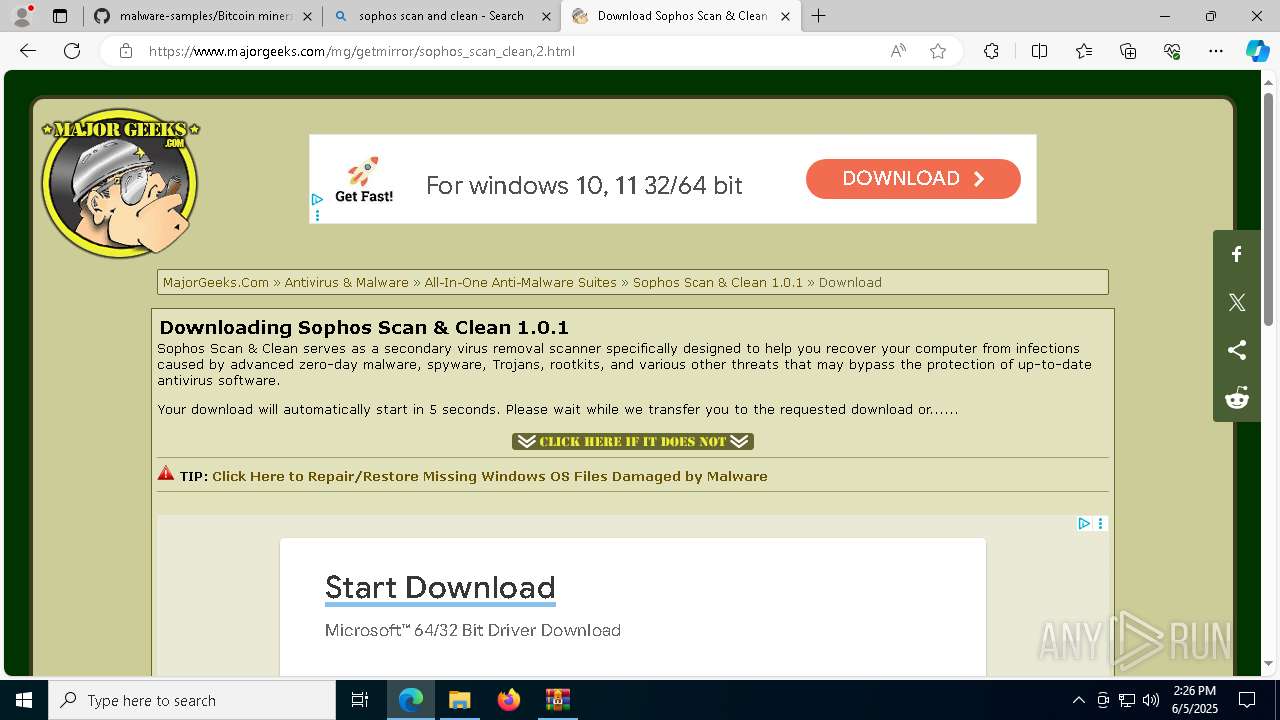
Task: Open Sophos Scan & Clean 1.0.1 breadcrumb
Action: [718, 283]
